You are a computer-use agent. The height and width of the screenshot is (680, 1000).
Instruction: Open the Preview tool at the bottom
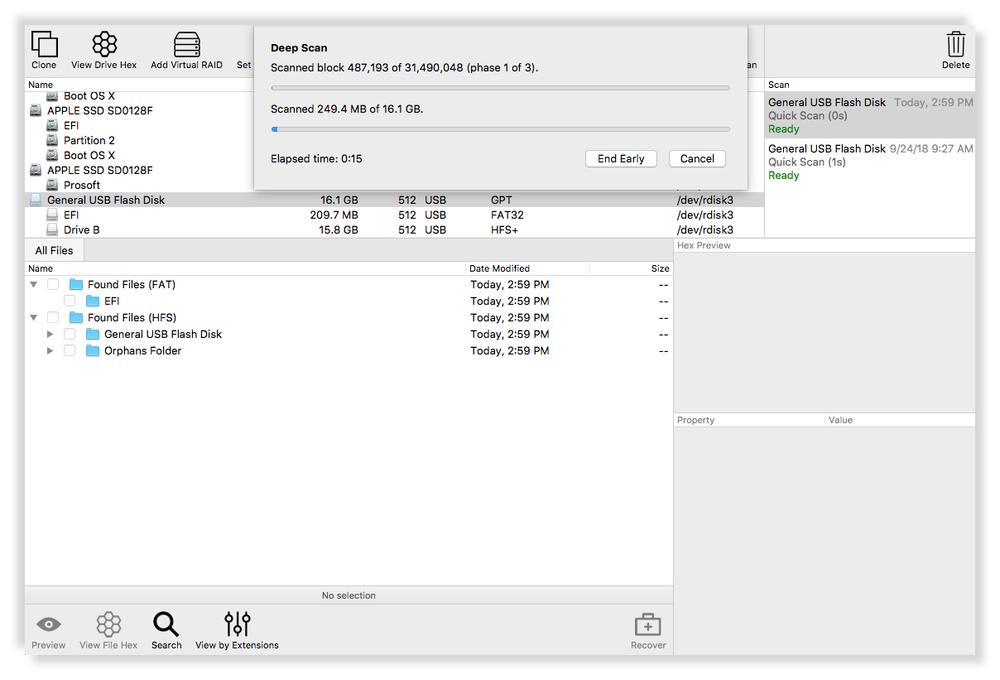click(48, 628)
